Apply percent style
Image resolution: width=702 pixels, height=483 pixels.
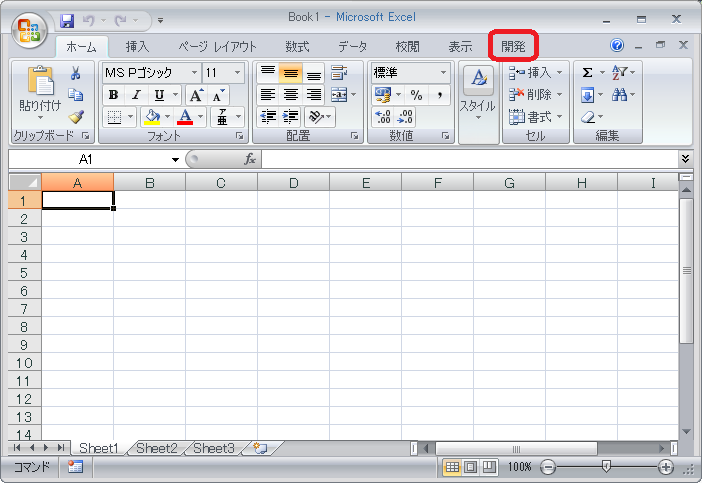pos(416,95)
